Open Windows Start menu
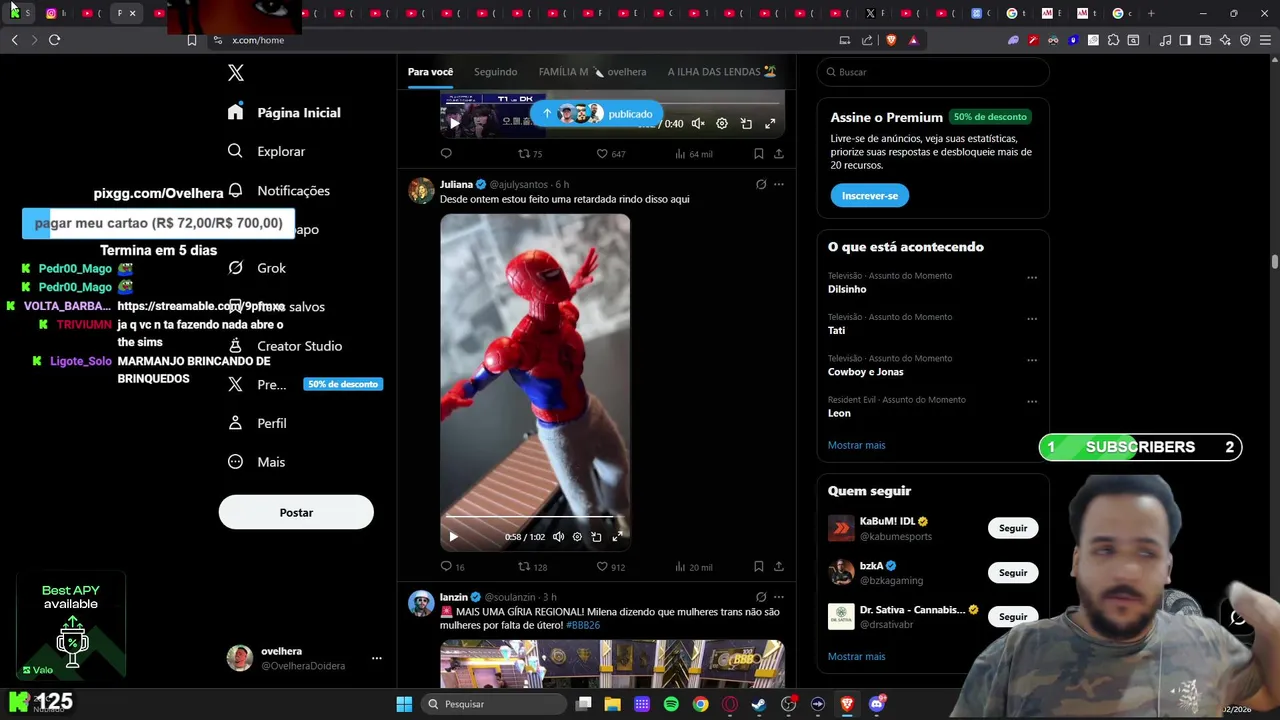 point(404,704)
